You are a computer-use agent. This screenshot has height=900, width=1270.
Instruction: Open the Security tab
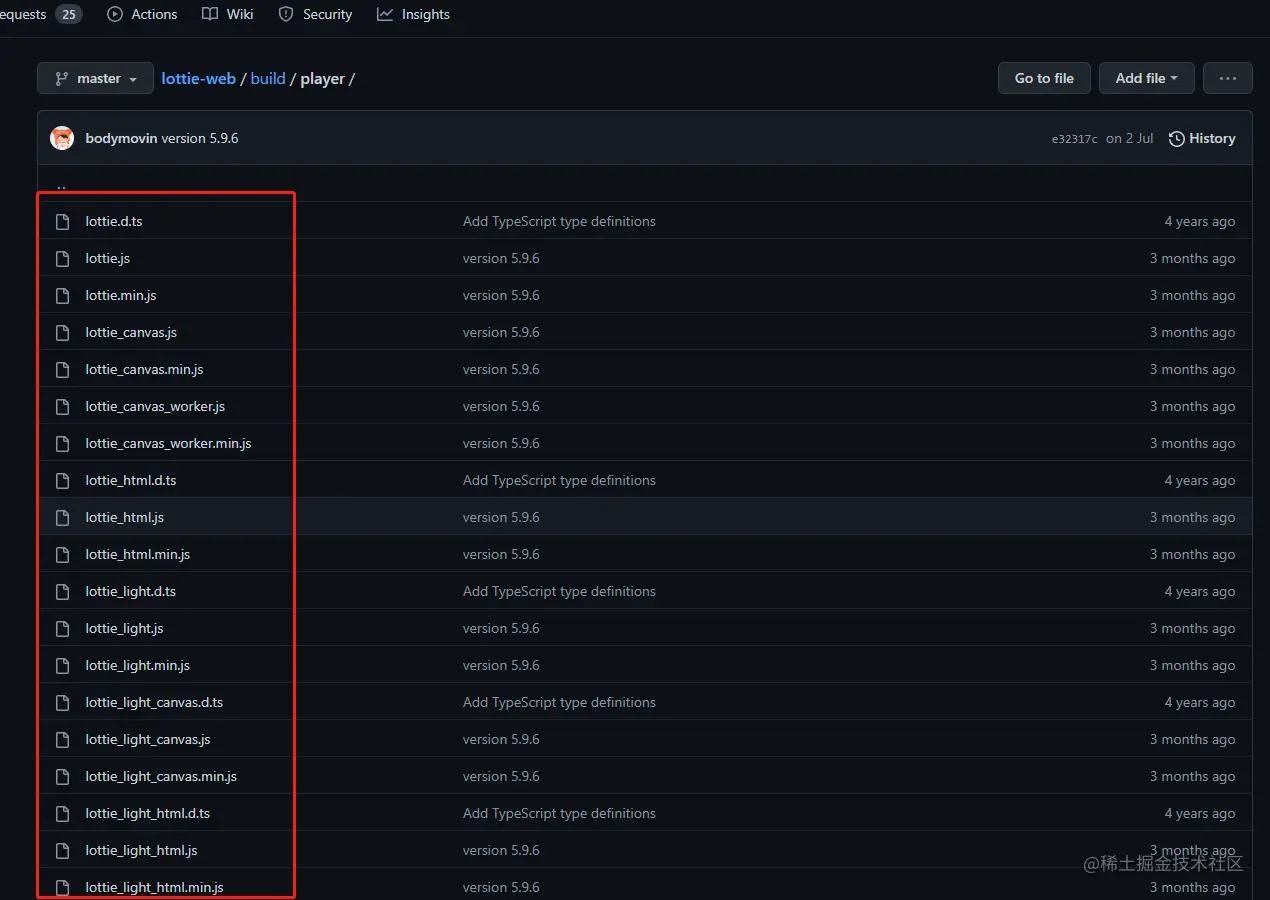(315, 14)
